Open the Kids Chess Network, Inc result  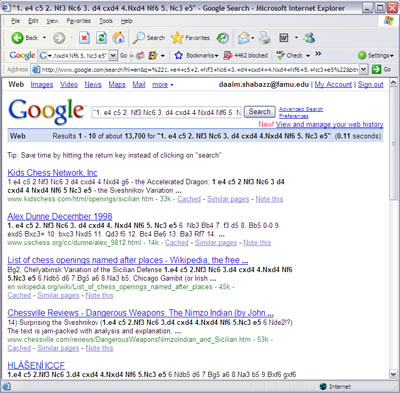[52, 173]
